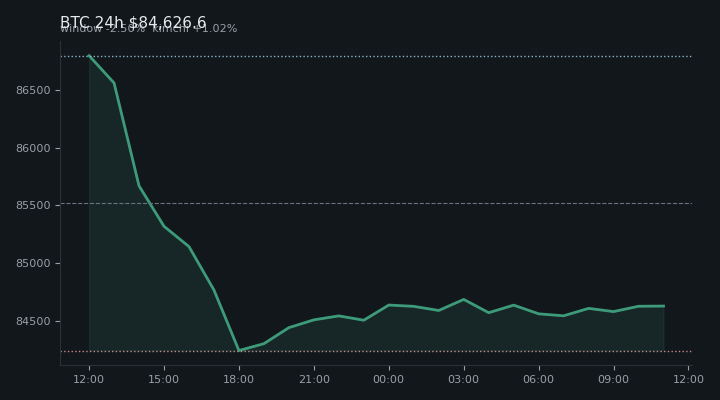This screenshot has width=720, height=400.
Task: Click the "86000" price axis label
Action: point(33,148)
